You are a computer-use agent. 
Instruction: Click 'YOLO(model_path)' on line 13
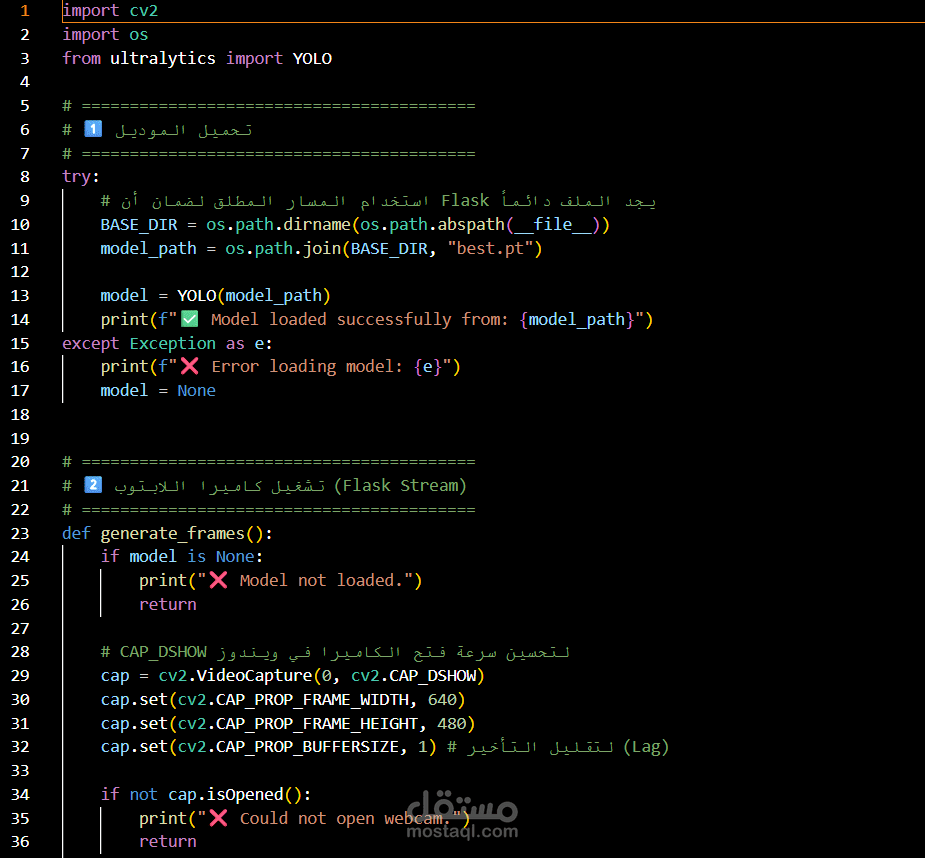point(254,296)
